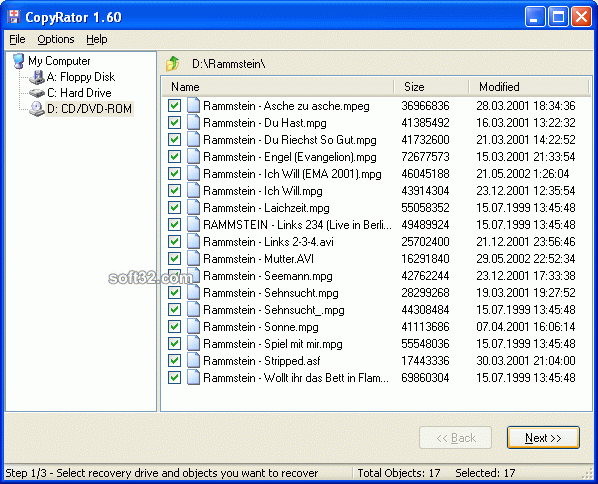598x484 pixels.
Task: Click the file icon of Links 234 (Live in Berli...
Action: 193,224
